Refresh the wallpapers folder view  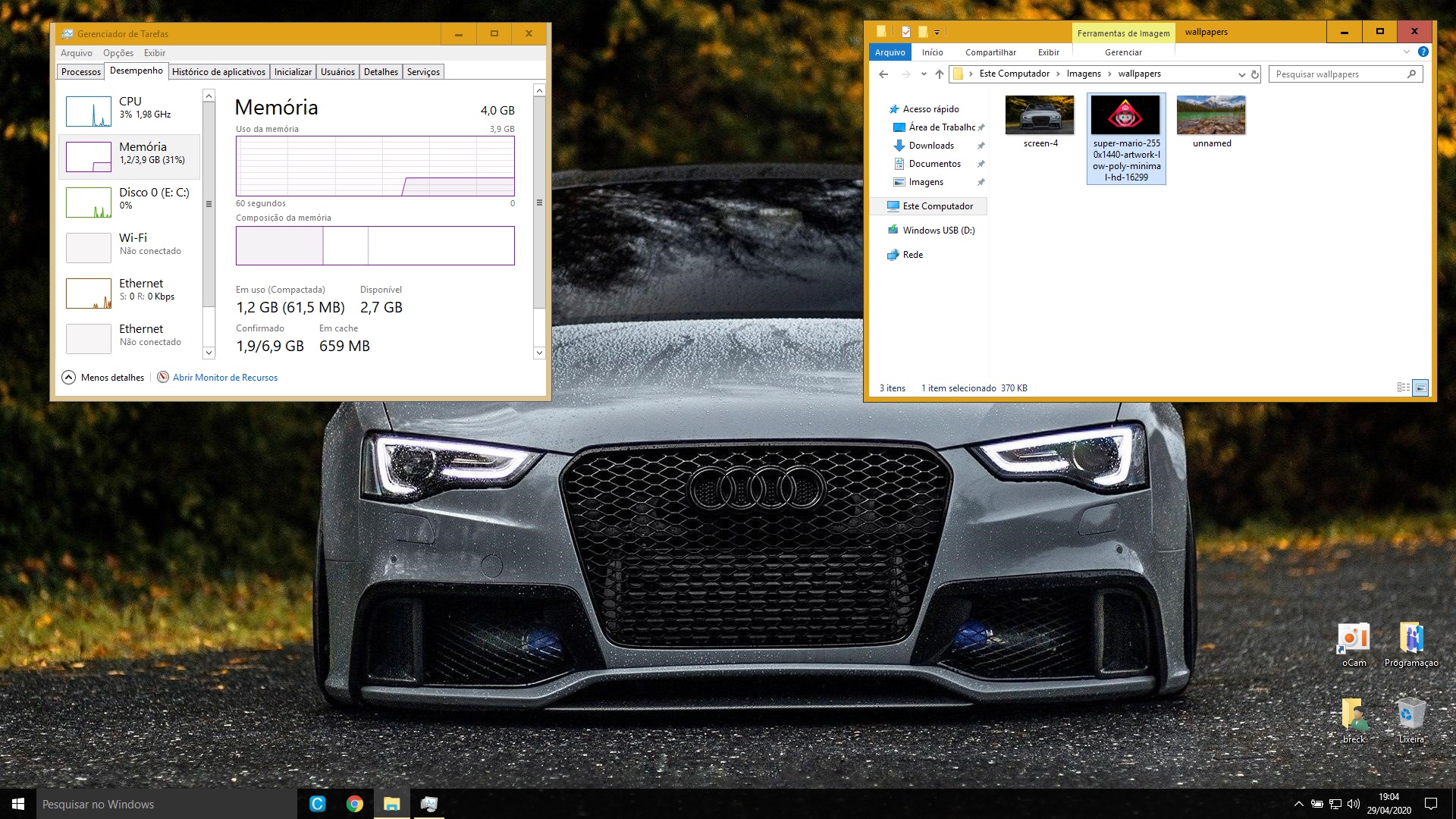[1255, 74]
